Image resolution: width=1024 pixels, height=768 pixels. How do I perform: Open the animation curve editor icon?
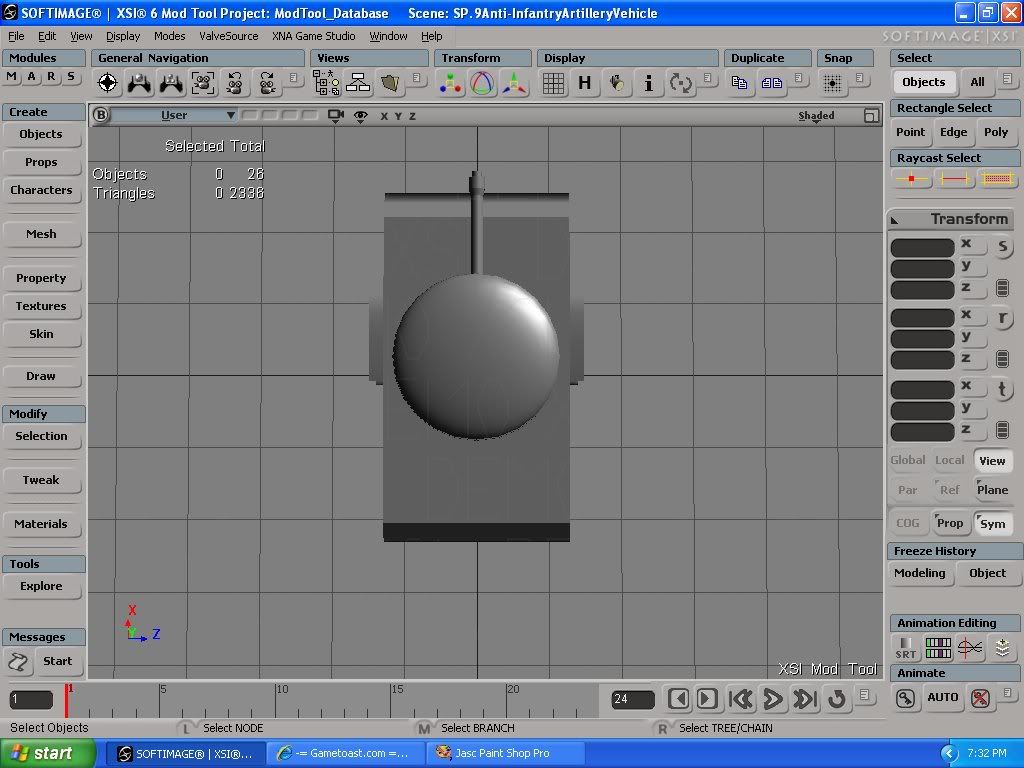(970, 648)
